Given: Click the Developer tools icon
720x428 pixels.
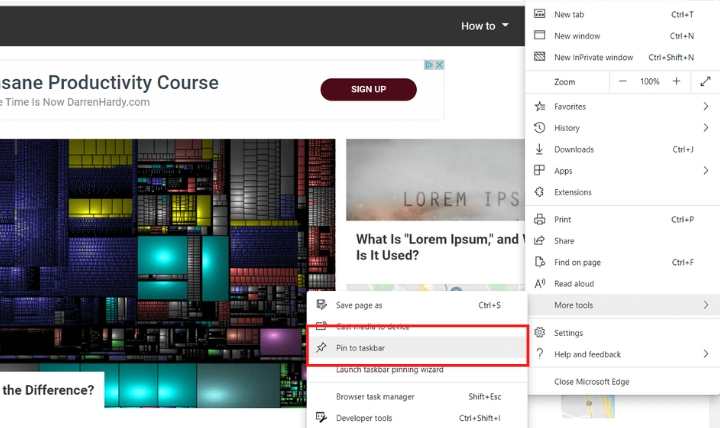Looking at the screenshot, I should (x=321, y=417).
